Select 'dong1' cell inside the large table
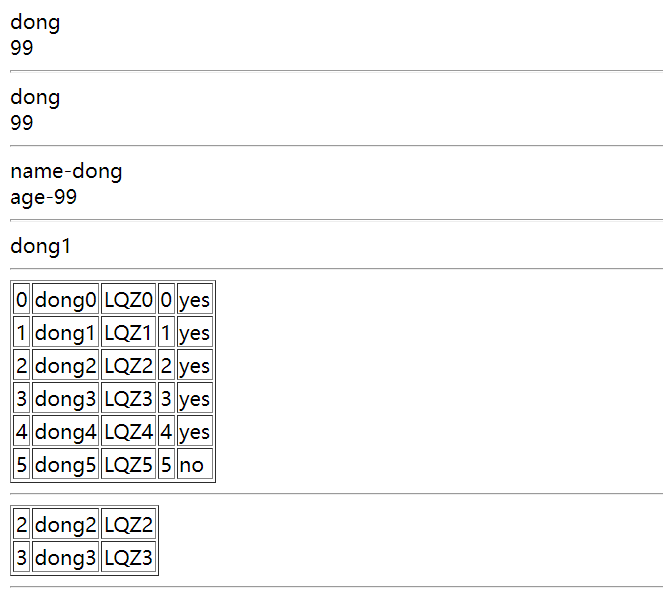663x590 pixels. coord(66,332)
